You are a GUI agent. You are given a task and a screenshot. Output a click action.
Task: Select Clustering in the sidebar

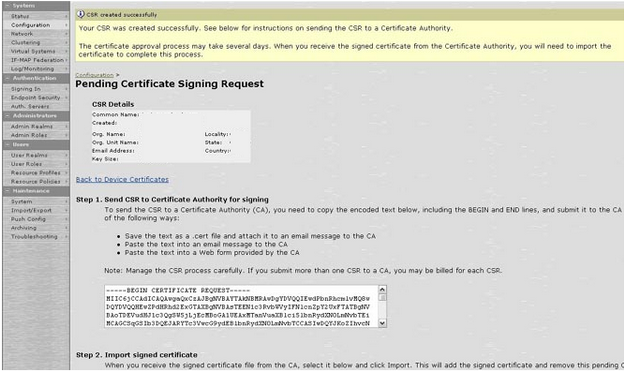click(x=25, y=43)
